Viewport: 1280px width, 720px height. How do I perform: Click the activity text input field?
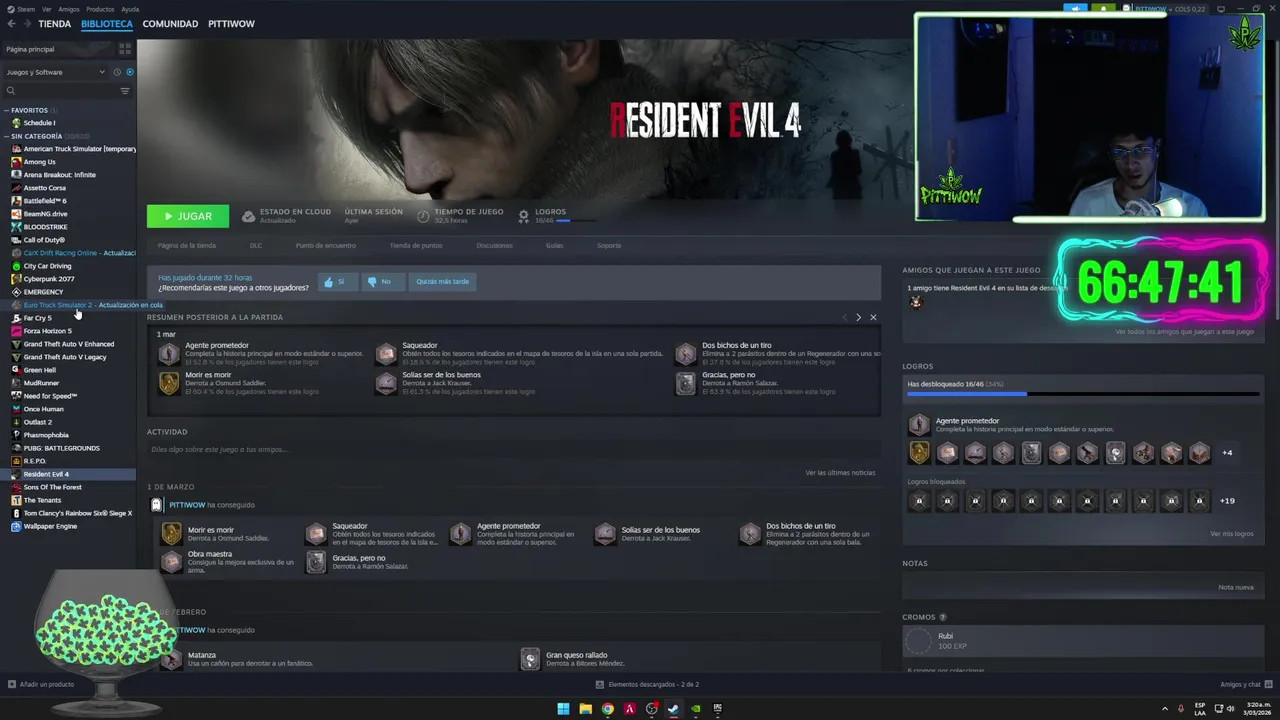(x=514, y=450)
